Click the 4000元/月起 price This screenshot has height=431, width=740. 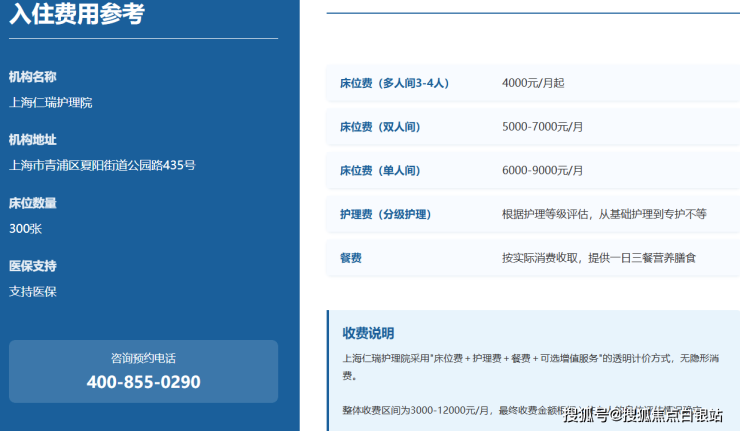[x=533, y=83]
